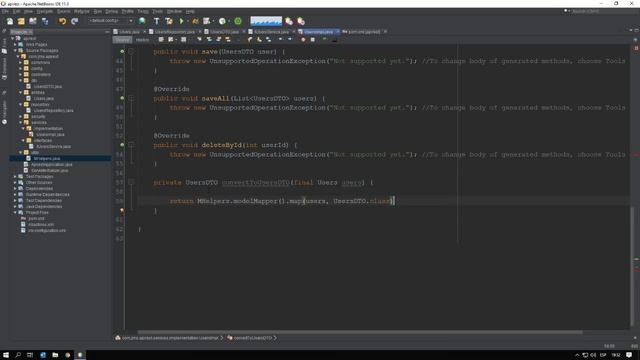Click the editor horizontal scrollbar
This screenshot has width=640, height=360.
pos(360,332)
